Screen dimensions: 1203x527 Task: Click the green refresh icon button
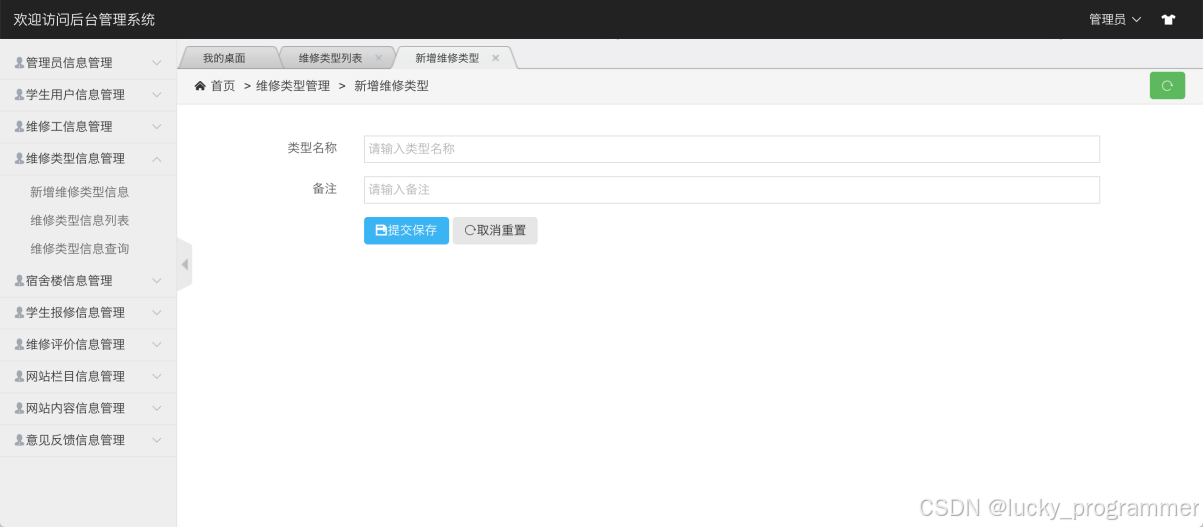(1167, 86)
